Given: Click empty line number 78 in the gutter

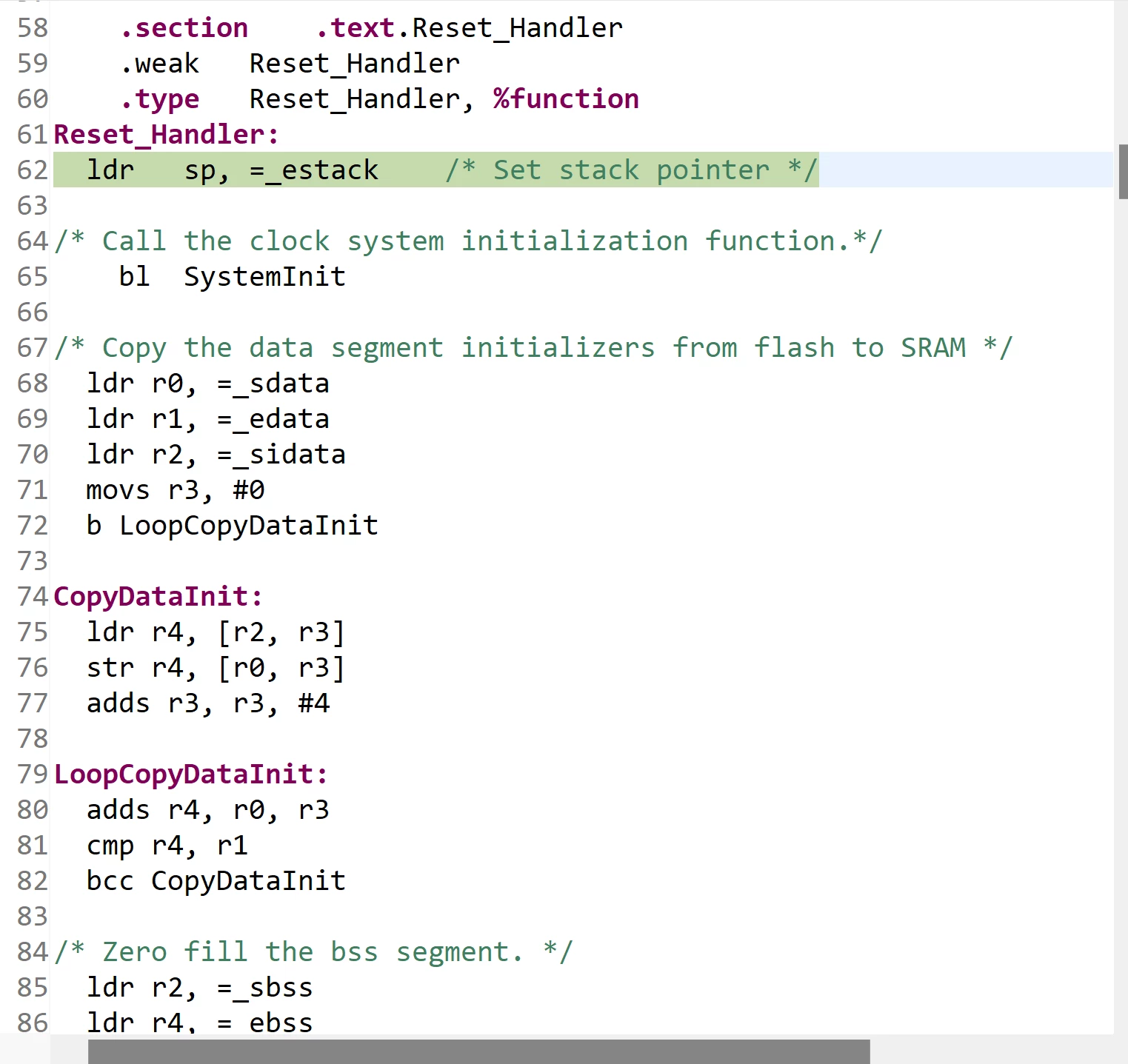Looking at the screenshot, I should pyautogui.click(x=33, y=738).
